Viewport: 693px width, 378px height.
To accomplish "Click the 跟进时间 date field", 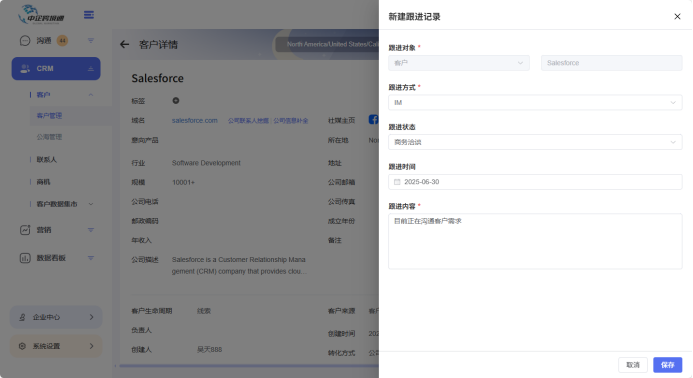I will (x=535, y=182).
